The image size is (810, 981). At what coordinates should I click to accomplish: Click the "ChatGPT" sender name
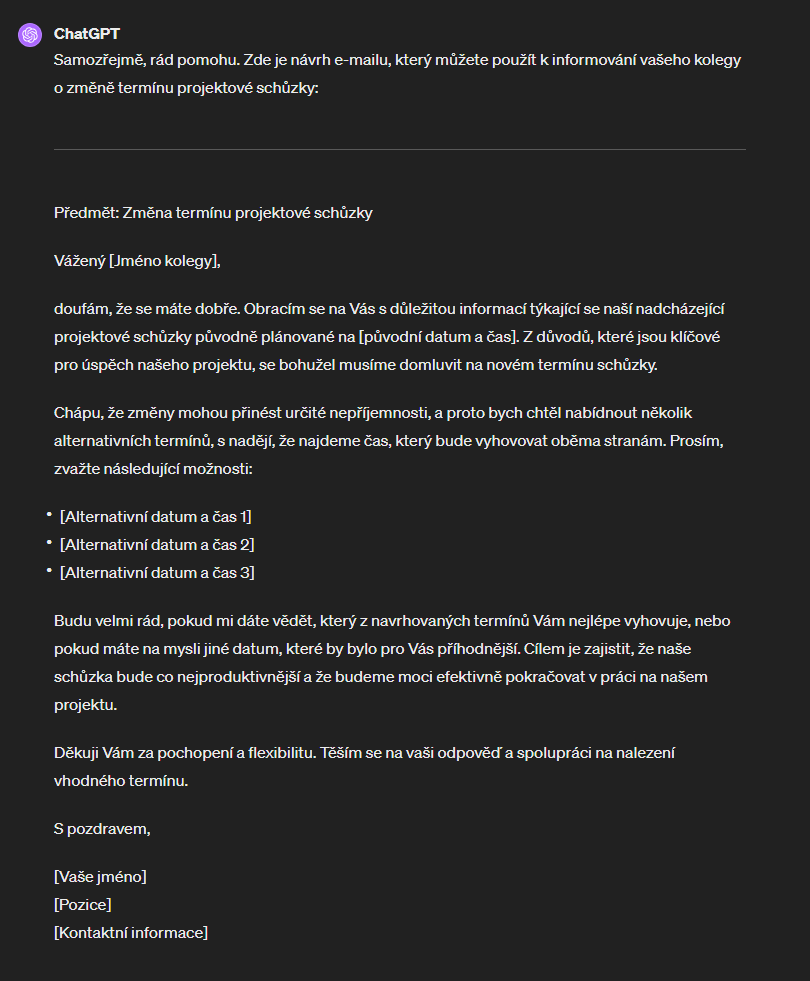[87, 34]
